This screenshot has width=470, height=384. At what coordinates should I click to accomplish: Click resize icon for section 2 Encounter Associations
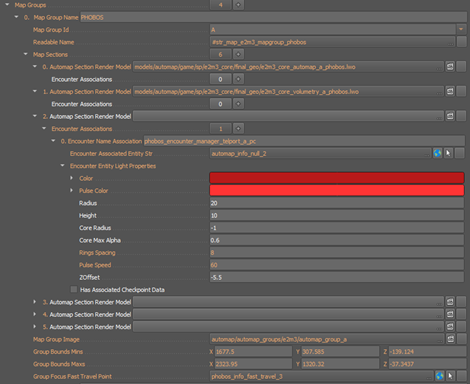[x=238, y=128]
